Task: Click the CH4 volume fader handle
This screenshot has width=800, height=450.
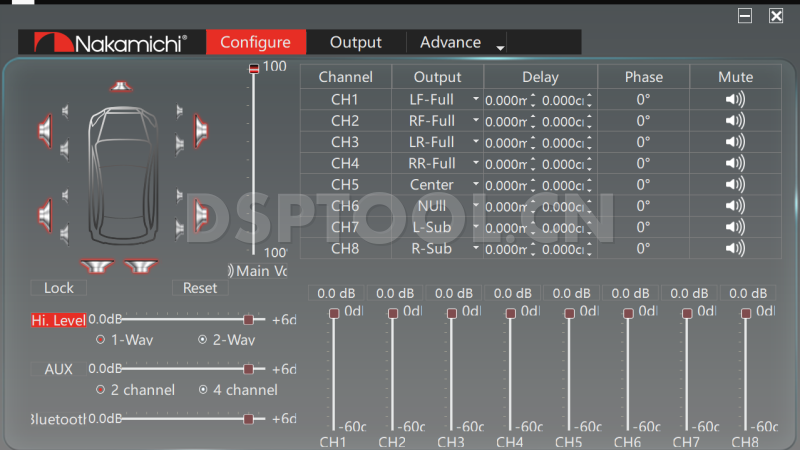Action: point(510,314)
